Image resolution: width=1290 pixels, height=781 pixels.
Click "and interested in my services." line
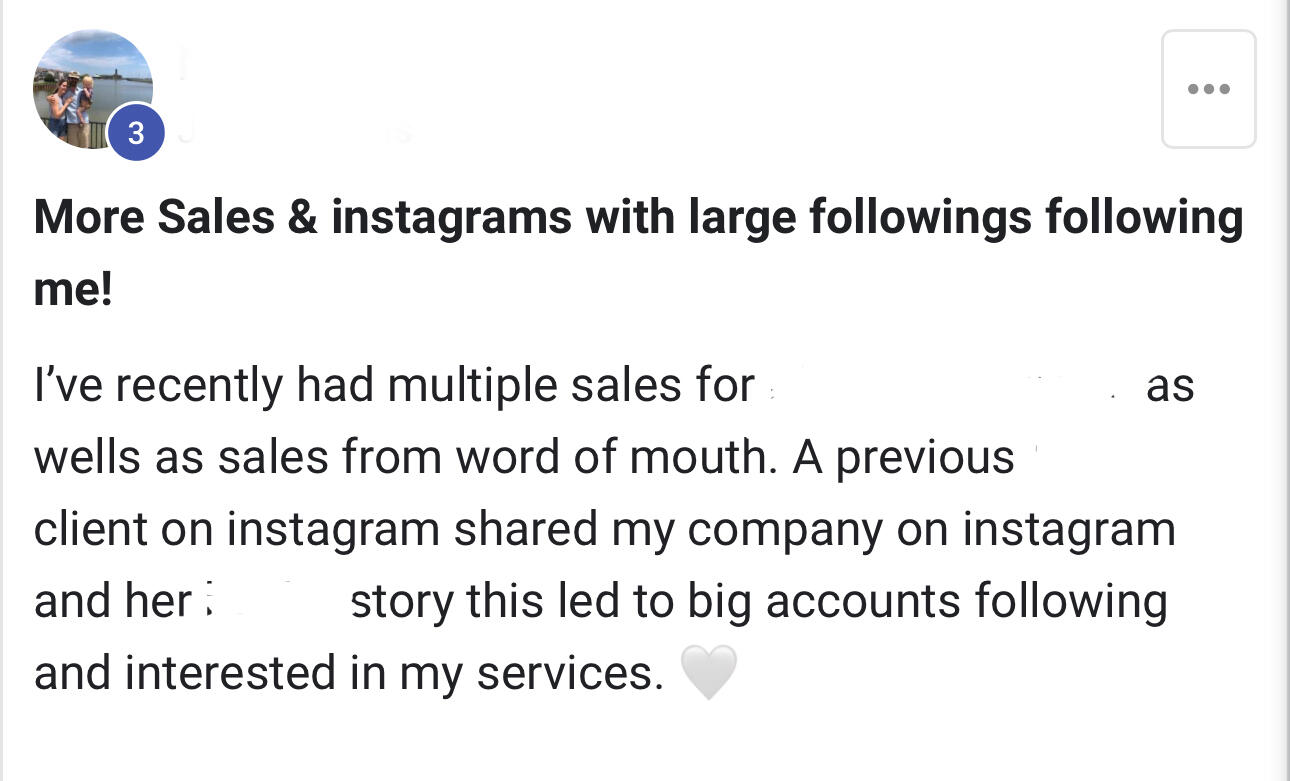[349, 673]
